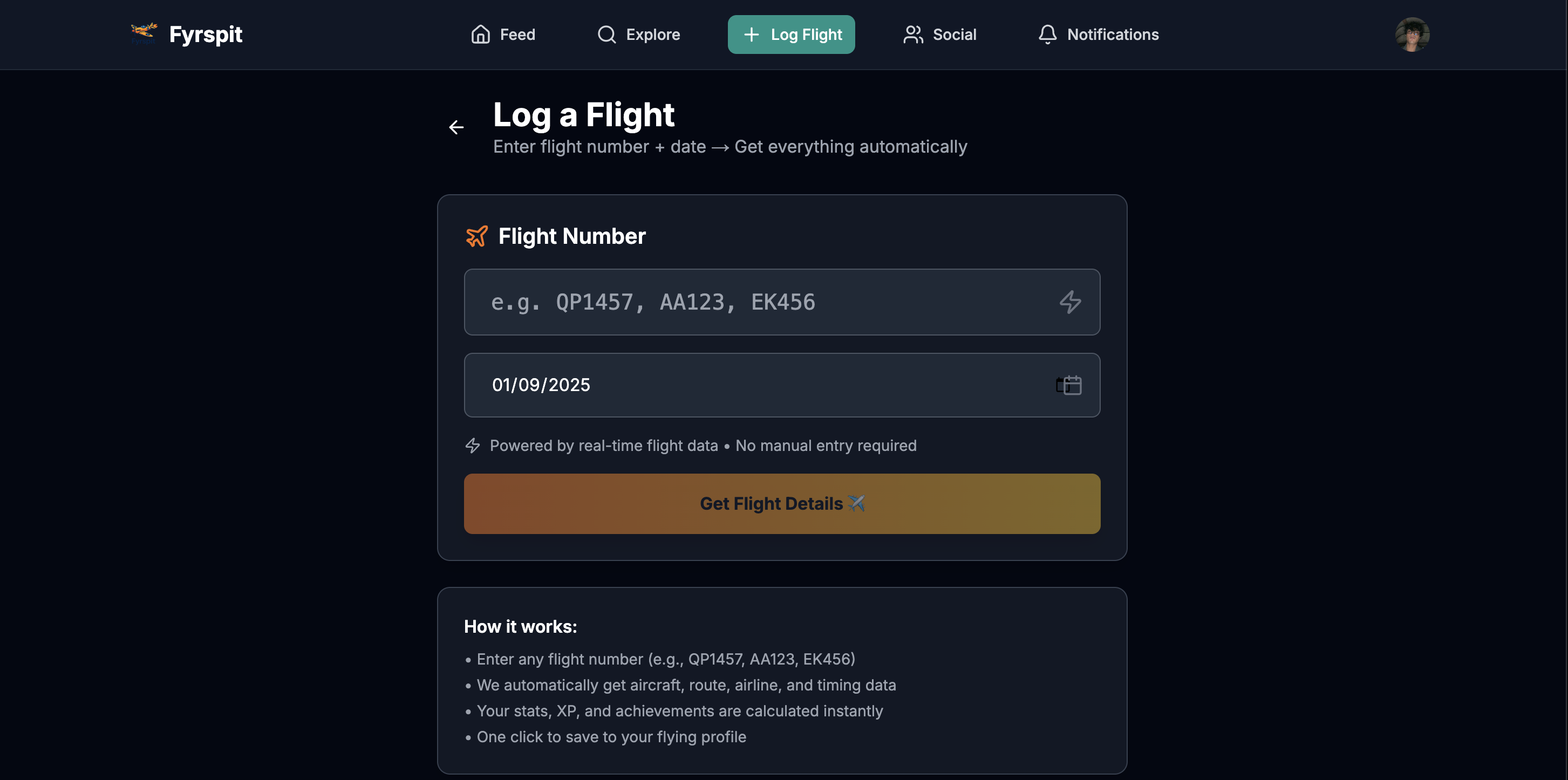This screenshot has width=1568, height=780.
Task: Click the orange plane icon by Flight Number
Action: tap(476, 236)
